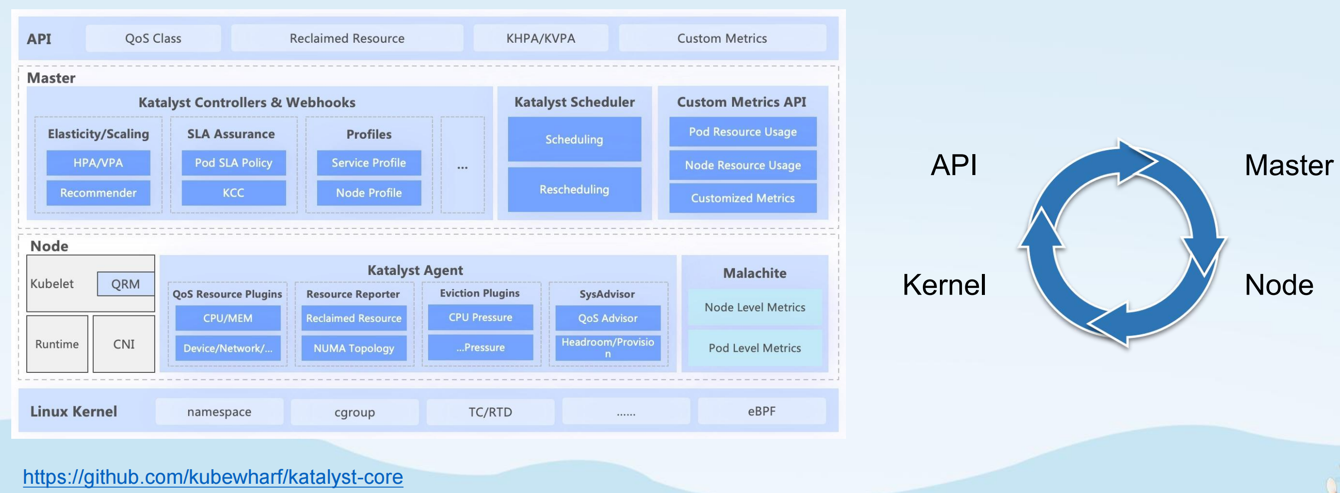Viewport: 1340px width, 493px height.
Task: Click the Eviction Plugins heading
Action: [x=480, y=294]
